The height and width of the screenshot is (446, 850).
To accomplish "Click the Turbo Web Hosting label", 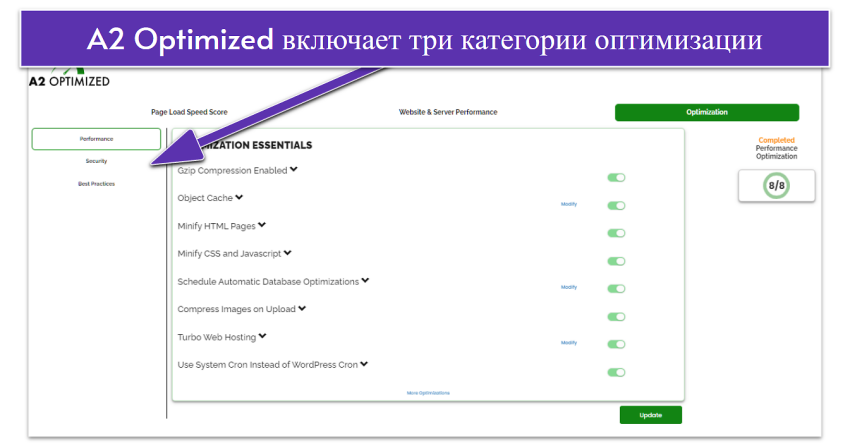I will pos(216,337).
